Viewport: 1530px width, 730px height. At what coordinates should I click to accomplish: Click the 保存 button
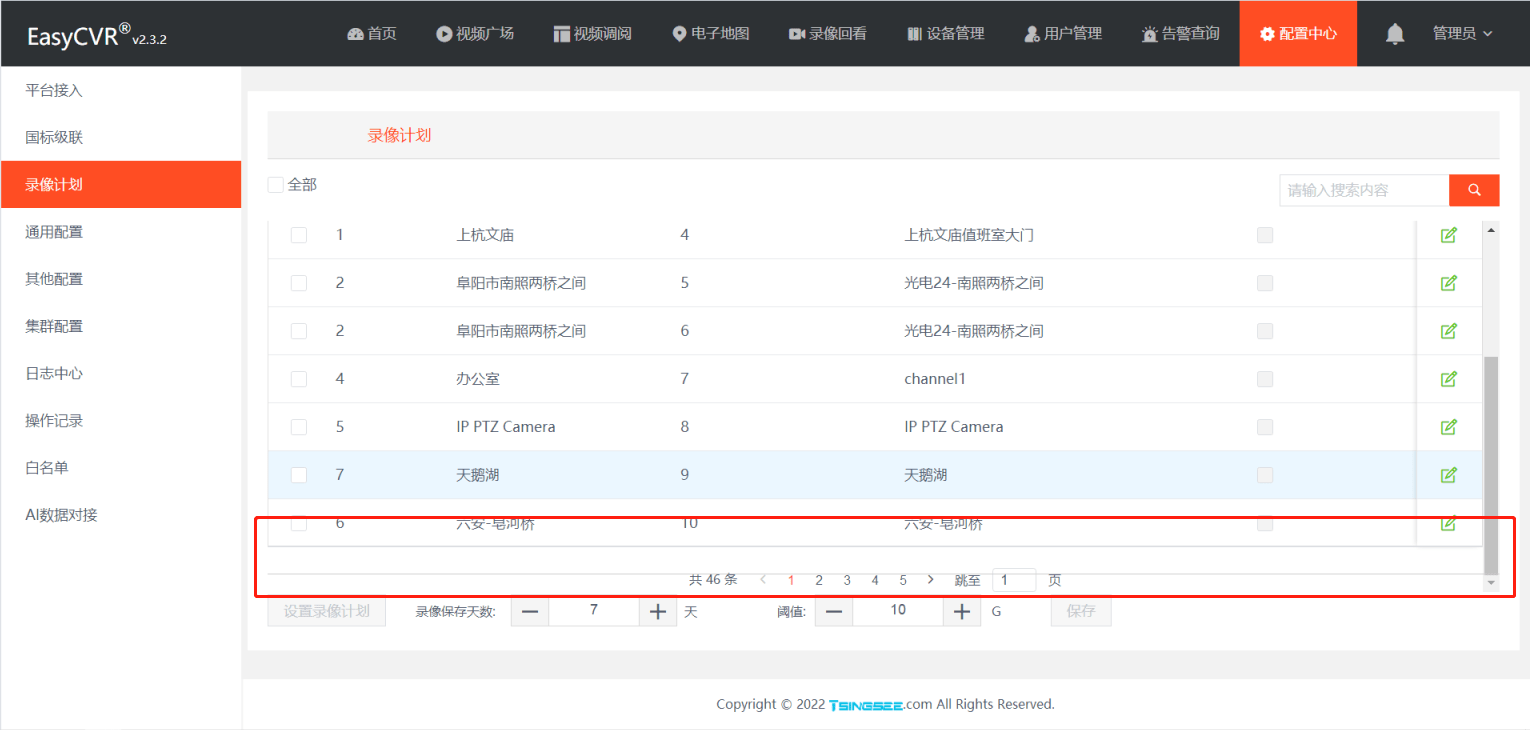point(1081,611)
